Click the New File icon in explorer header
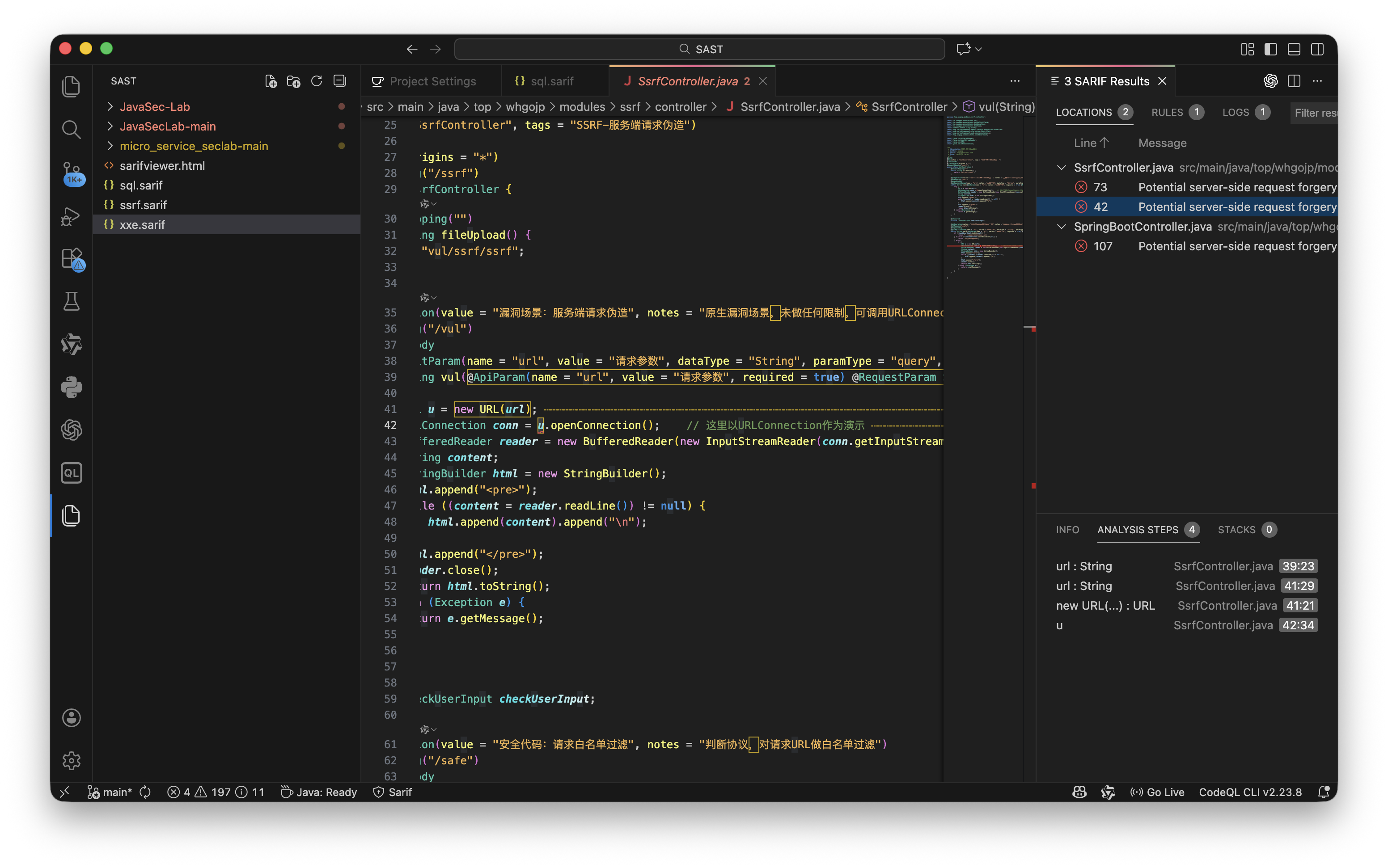Image resolution: width=1388 pixels, height=868 pixels. tap(271, 81)
